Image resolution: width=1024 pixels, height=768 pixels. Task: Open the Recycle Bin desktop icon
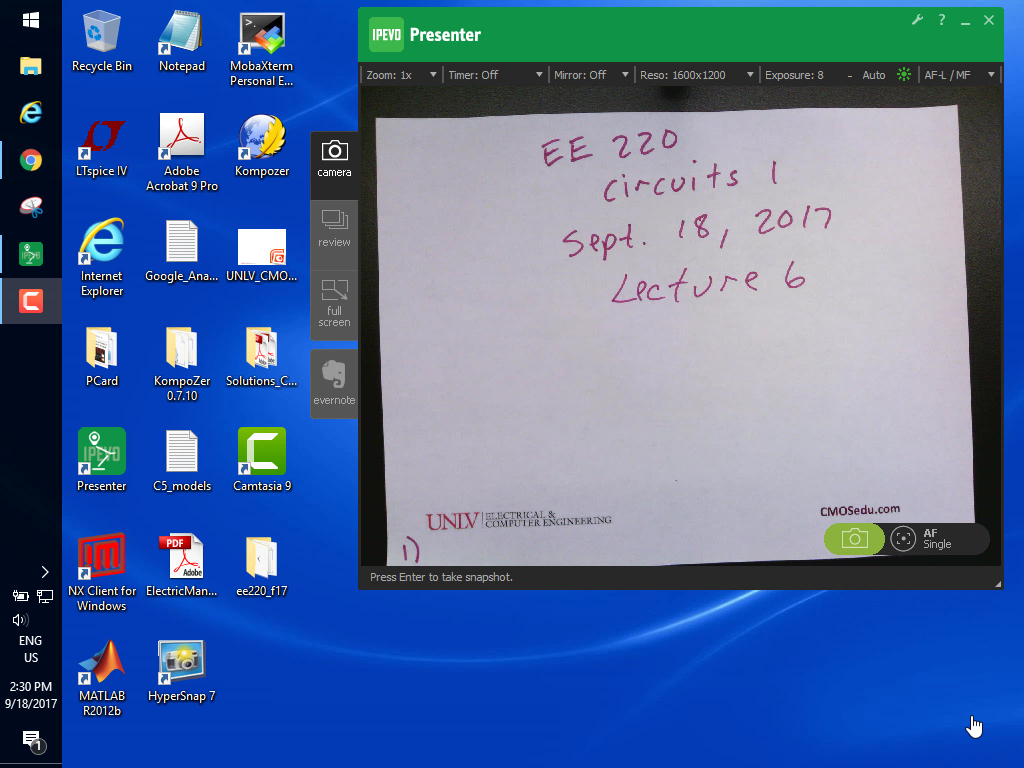pyautogui.click(x=102, y=40)
